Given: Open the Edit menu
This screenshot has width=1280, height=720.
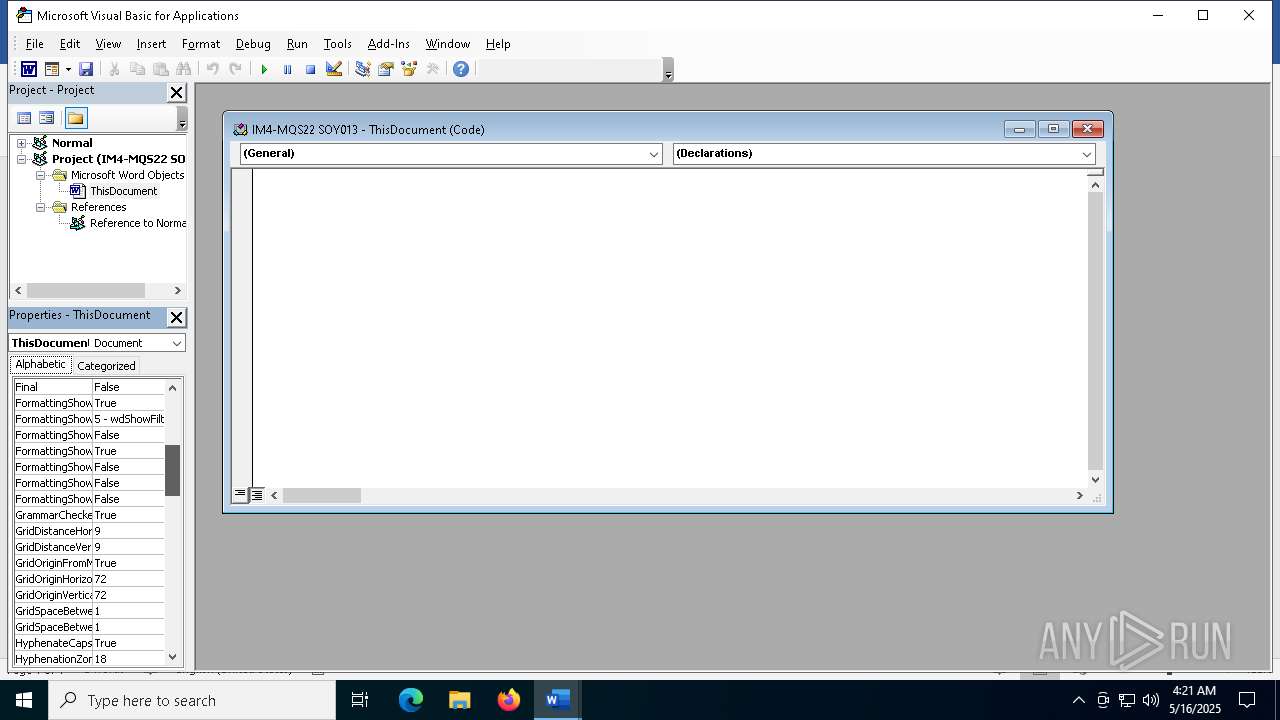Looking at the screenshot, I should [x=70, y=44].
